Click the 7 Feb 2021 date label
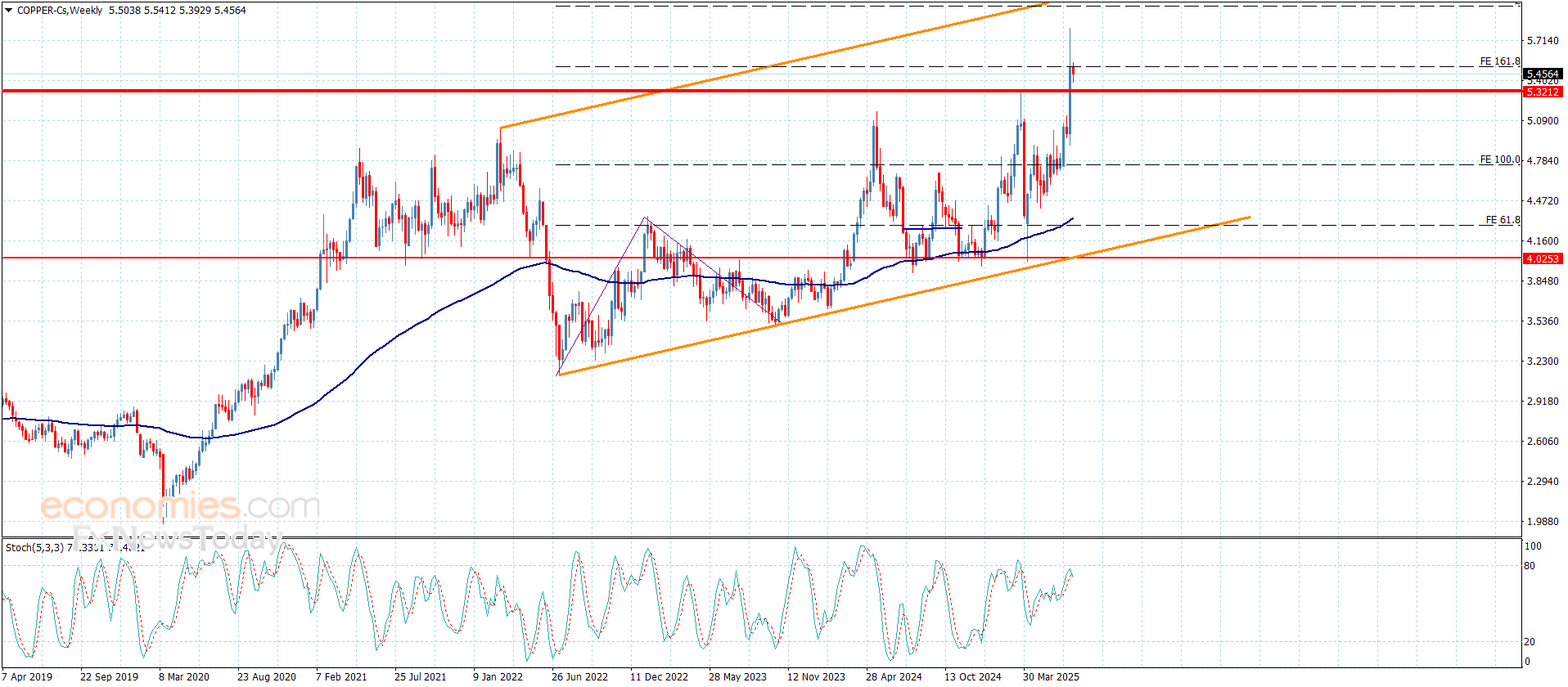This screenshot has width=1568, height=687. (341, 676)
